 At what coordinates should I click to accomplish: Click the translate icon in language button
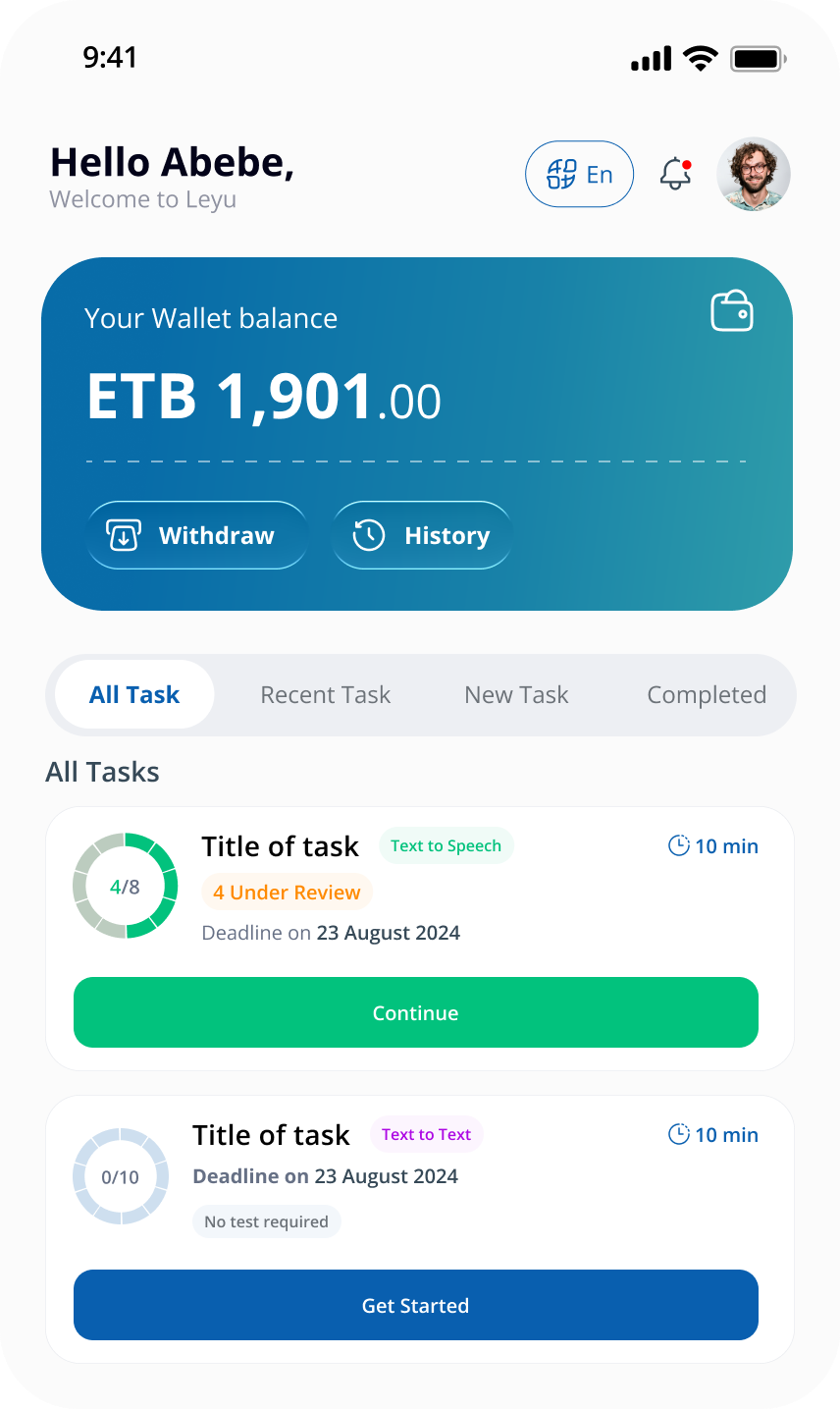(x=561, y=175)
